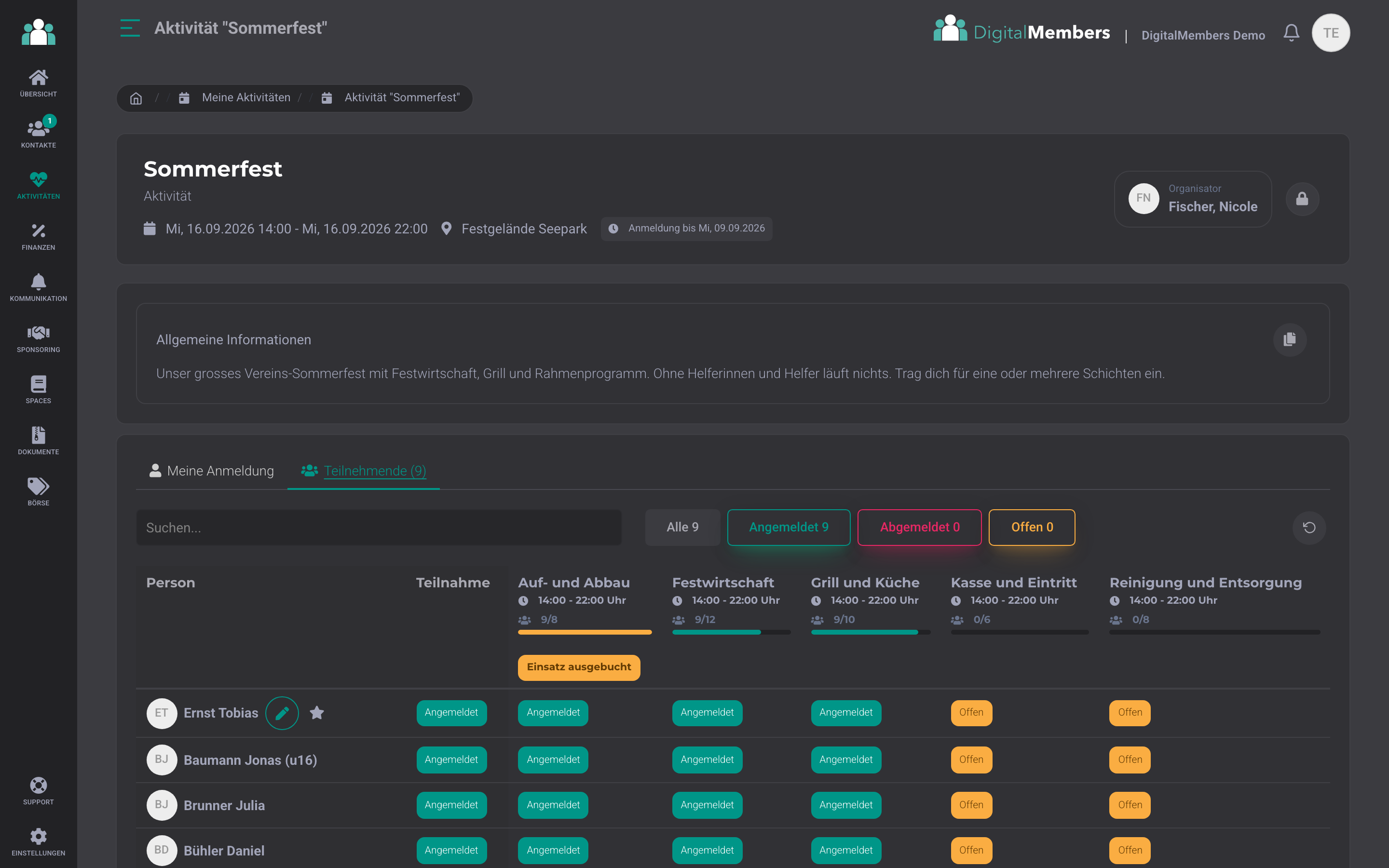
Task: Click Organisator Fischer, Nicole card
Action: (1193, 199)
